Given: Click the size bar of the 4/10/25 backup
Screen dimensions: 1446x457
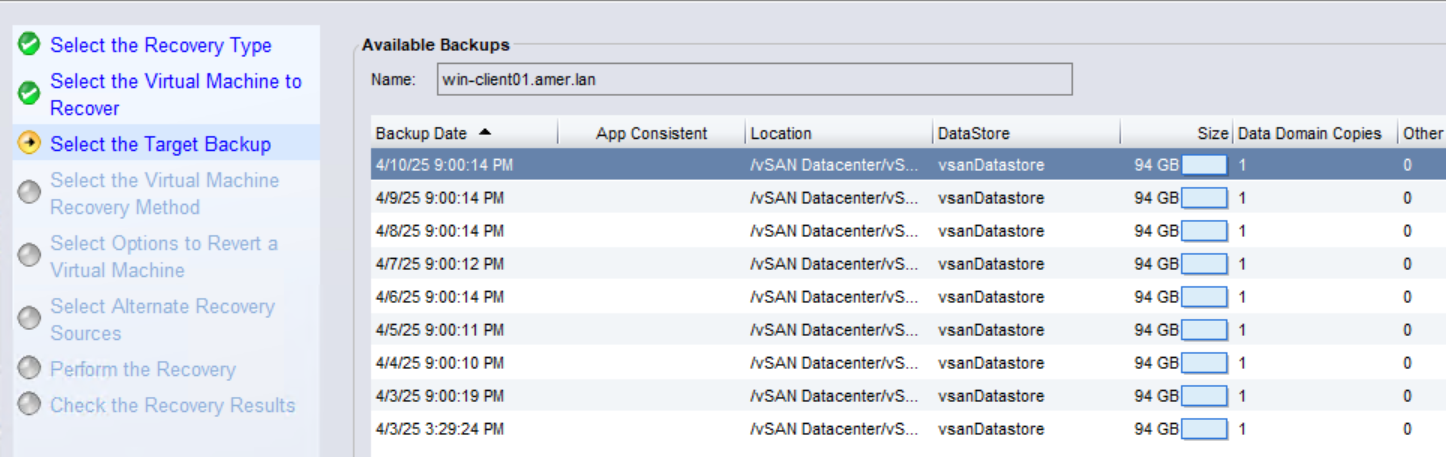Looking at the screenshot, I should coord(1204,165).
